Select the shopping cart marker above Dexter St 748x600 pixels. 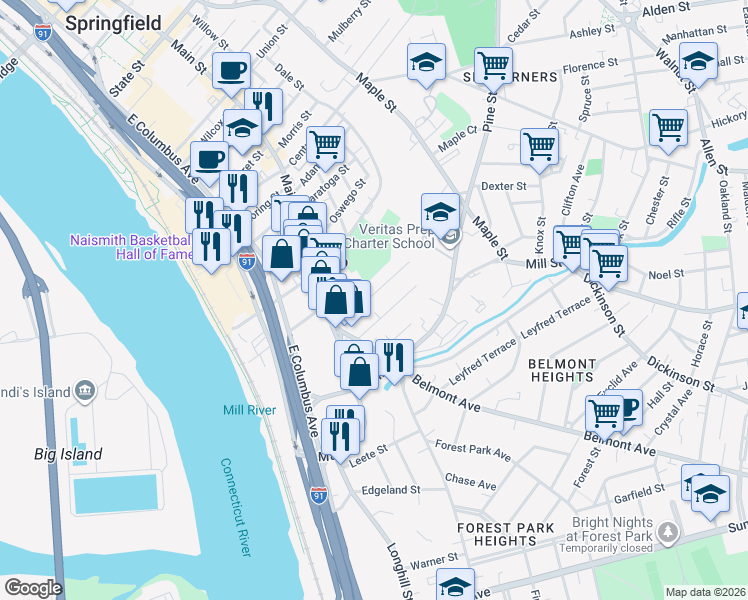coord(540,147)
